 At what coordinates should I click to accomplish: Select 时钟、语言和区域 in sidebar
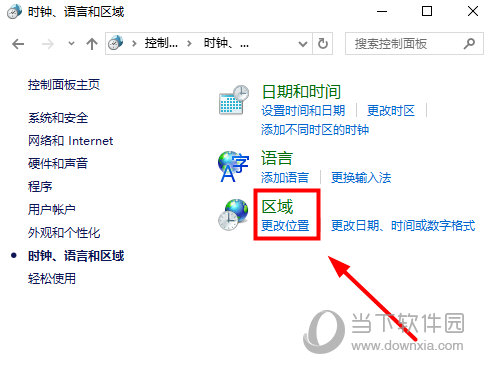(x=76, y=256)
